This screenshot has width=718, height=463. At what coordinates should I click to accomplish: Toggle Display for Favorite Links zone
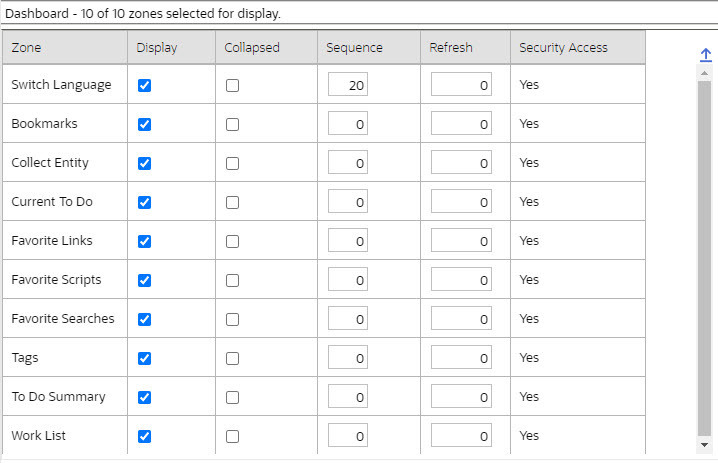[144, 242]
